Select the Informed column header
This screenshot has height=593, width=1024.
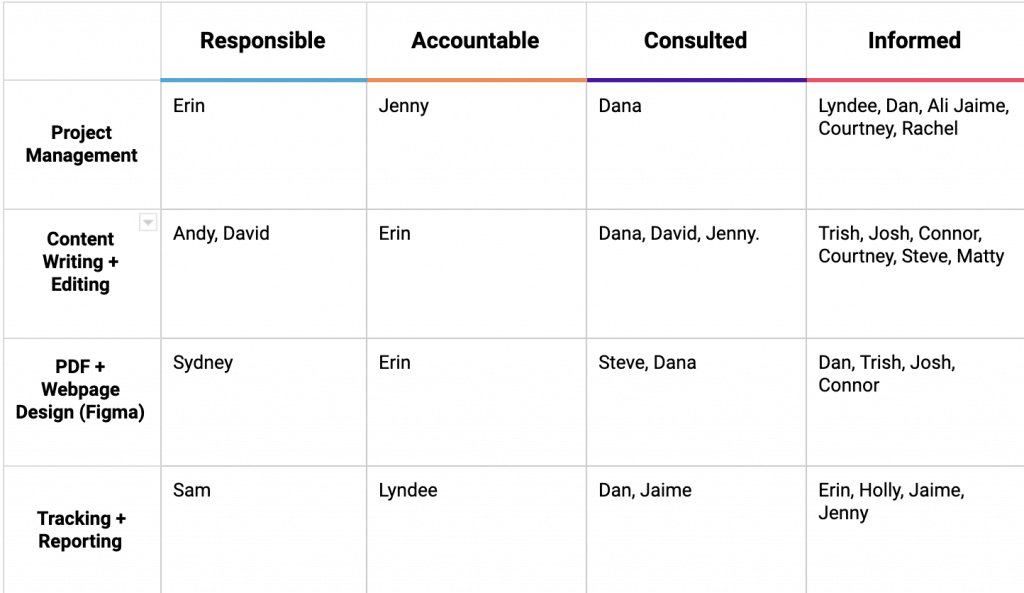click(x=915, y=40)
